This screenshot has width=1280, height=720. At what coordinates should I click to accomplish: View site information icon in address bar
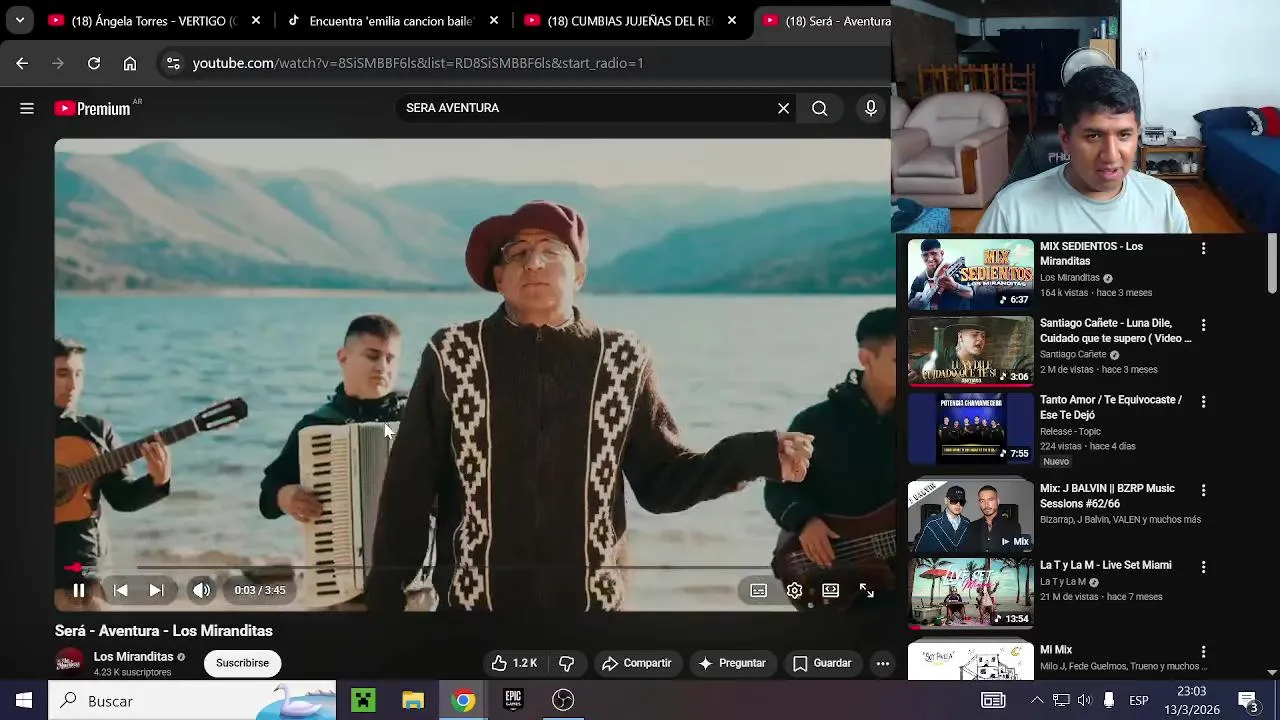[x=173, y=63]
